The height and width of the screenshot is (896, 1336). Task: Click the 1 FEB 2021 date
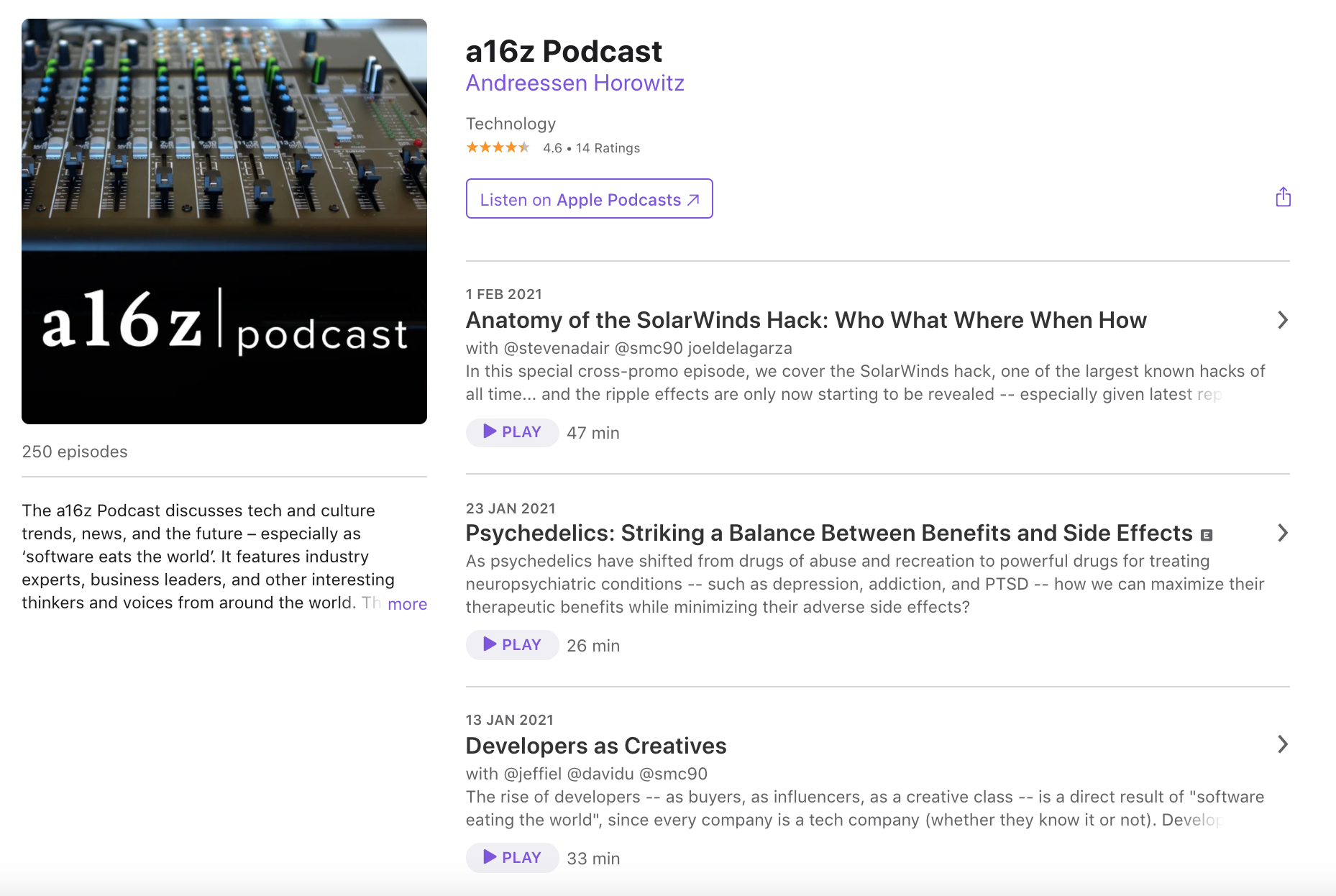coord(503,294)
